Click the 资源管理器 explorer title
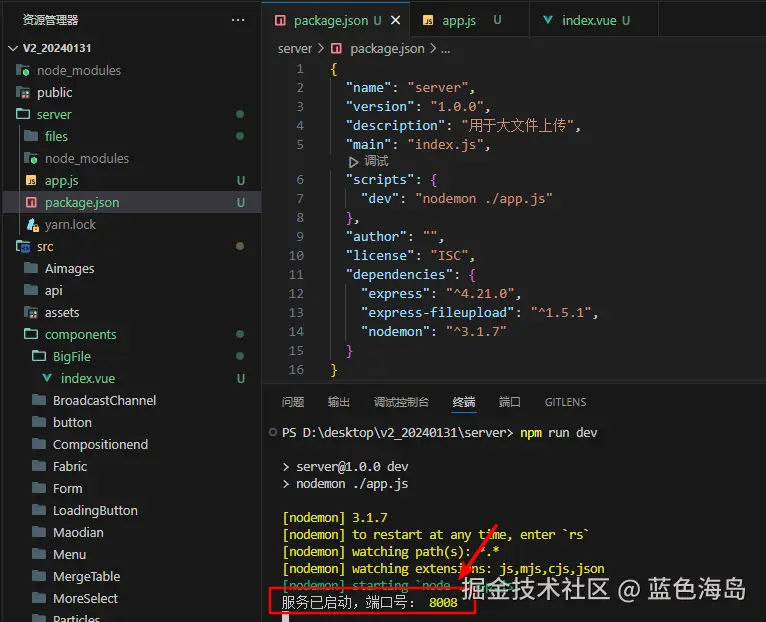766x622 pixels. coord(50,20)
